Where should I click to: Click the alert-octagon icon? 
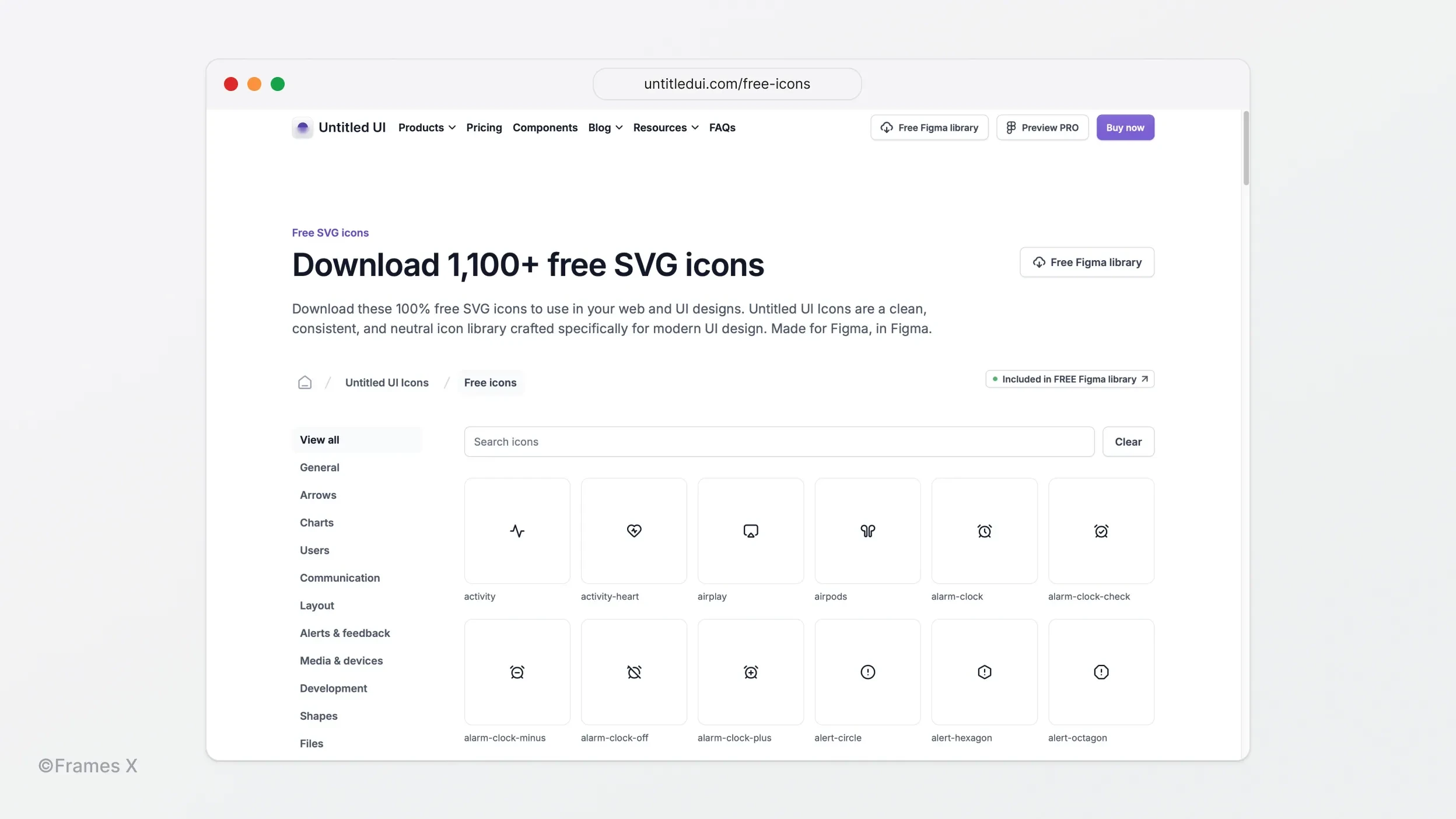coord(1101,671)
